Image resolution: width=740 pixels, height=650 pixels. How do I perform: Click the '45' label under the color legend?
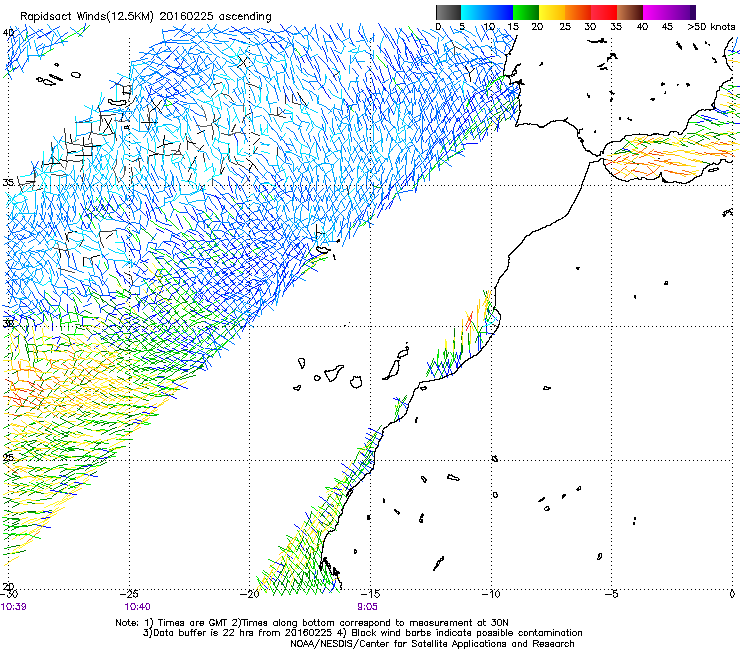coord(667,26)
